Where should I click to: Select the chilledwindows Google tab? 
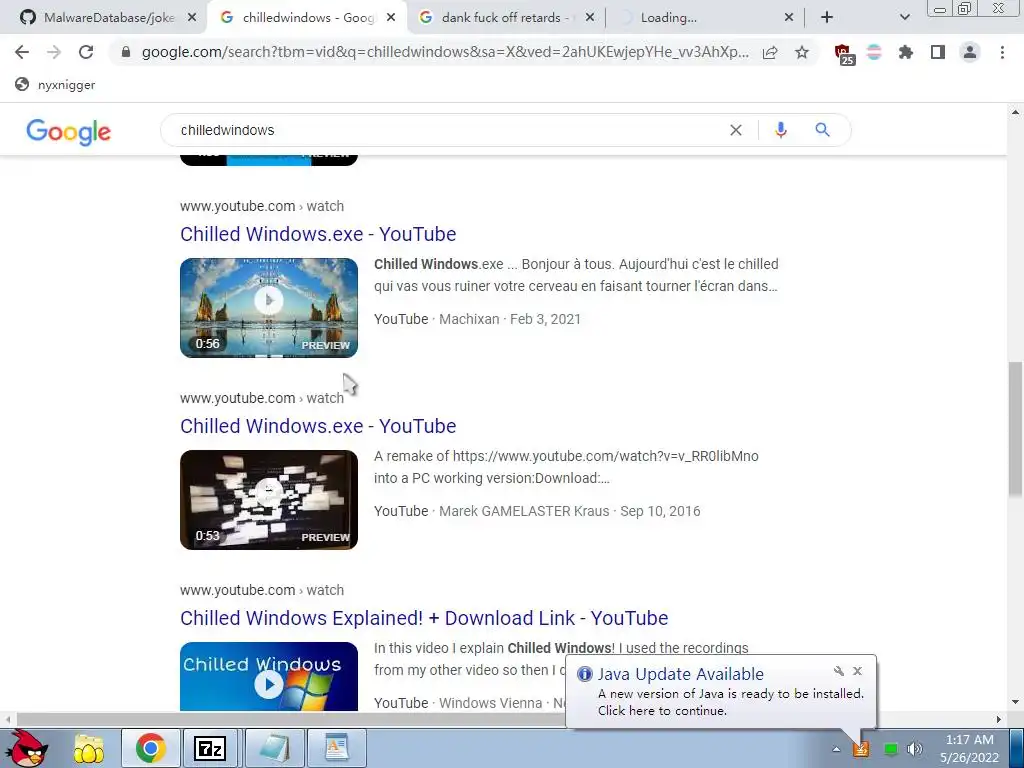click(x=307, y=18)
